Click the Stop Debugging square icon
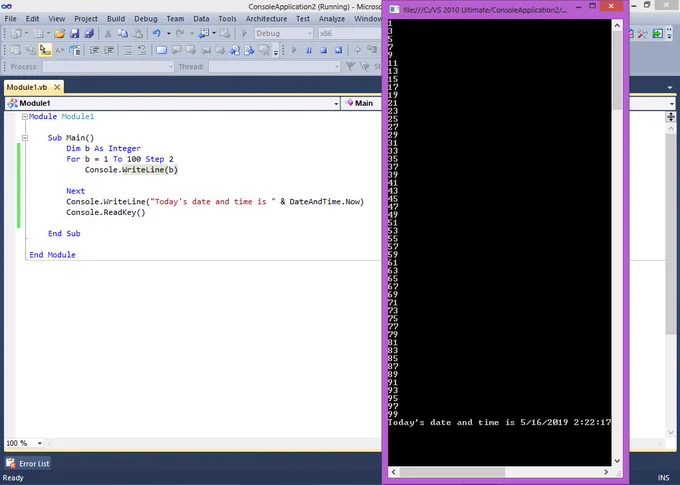This screenshot has height=485, width=680. [x=324, y=50]
